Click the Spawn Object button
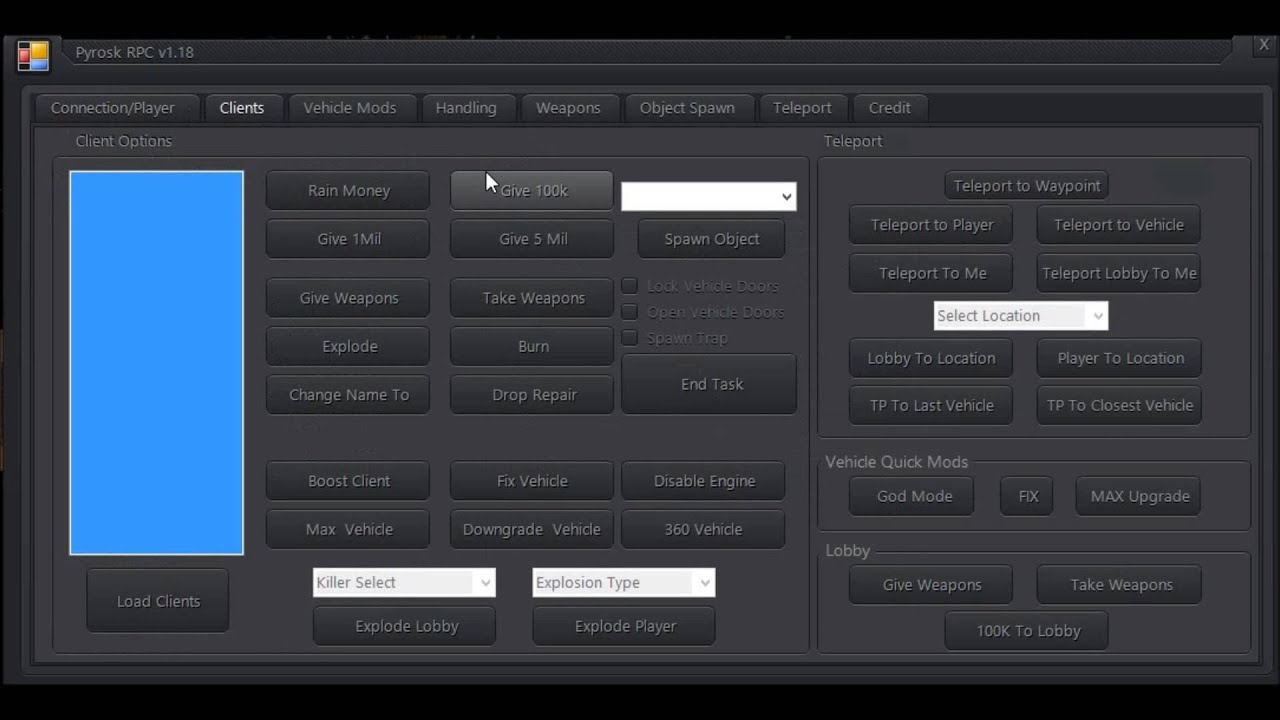The height and width of the screenshot is (720, 1280). pyautogui.click(x=712, y=239)
